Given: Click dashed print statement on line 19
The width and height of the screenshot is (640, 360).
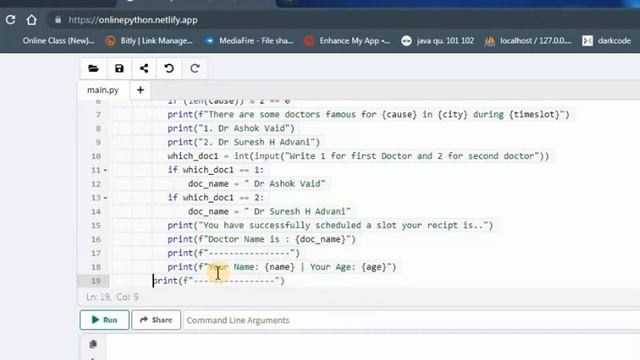Looking at the screenshot, I should pyautogui.click(x=218, y=281).
